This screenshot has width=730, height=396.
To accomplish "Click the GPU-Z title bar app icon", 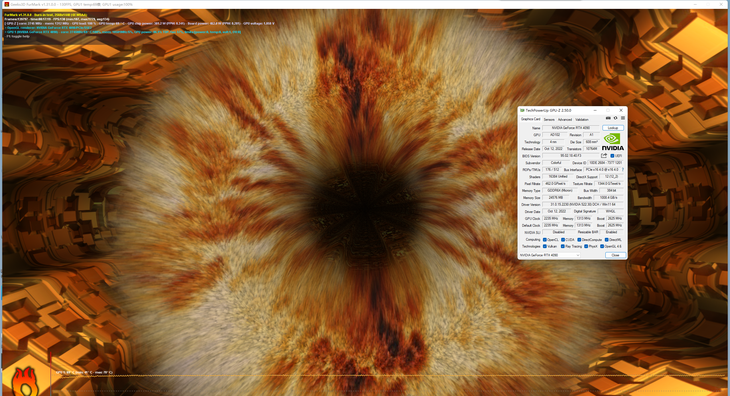I will pos(522,110).
